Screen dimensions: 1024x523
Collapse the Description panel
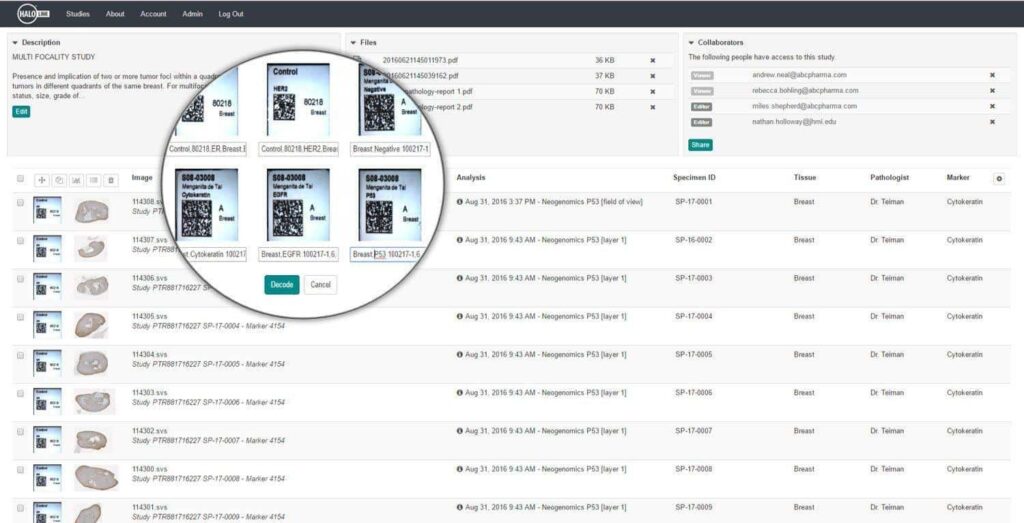(15, 43)
